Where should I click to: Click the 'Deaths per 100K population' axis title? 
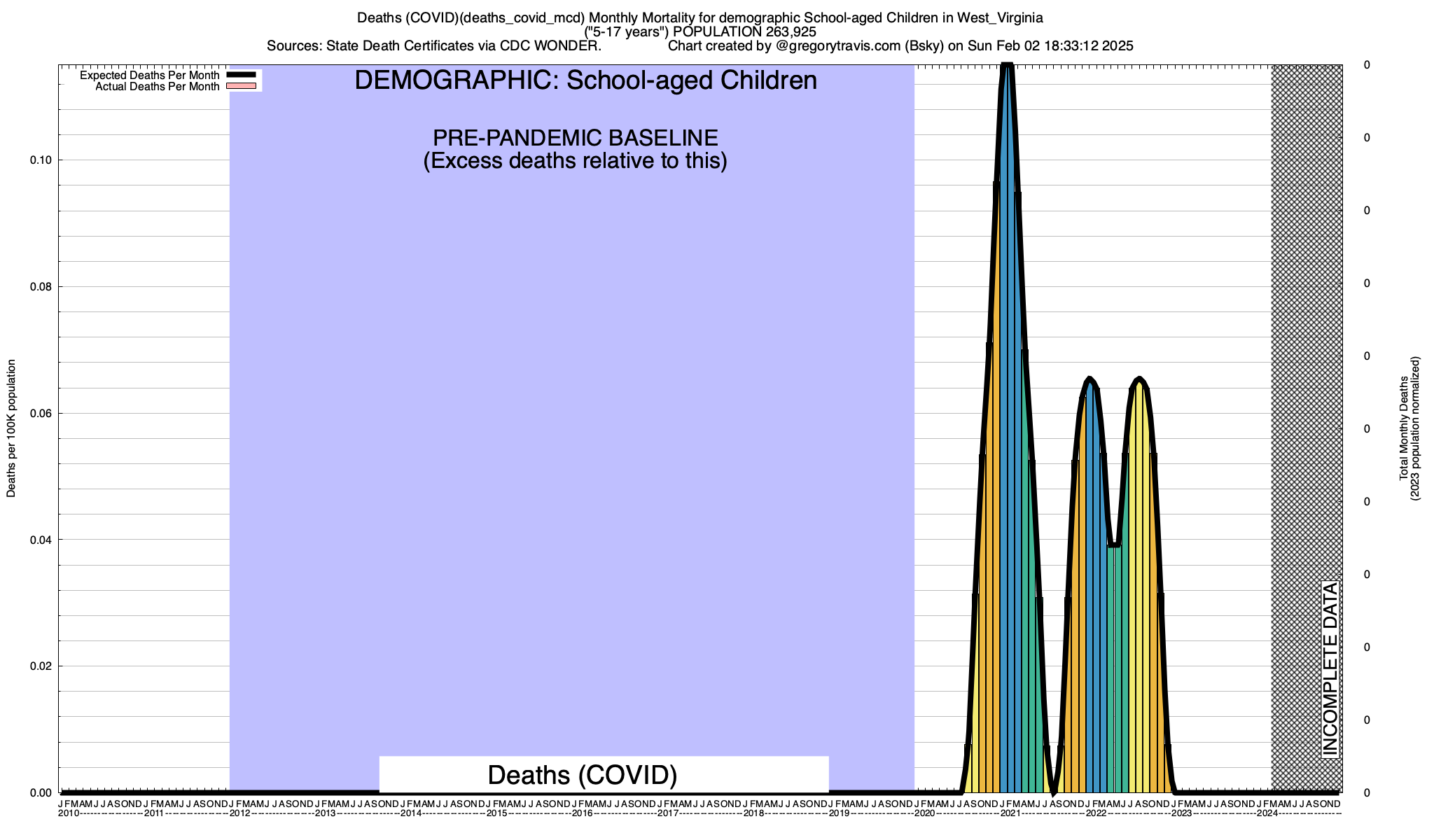(x=11, y=428)
